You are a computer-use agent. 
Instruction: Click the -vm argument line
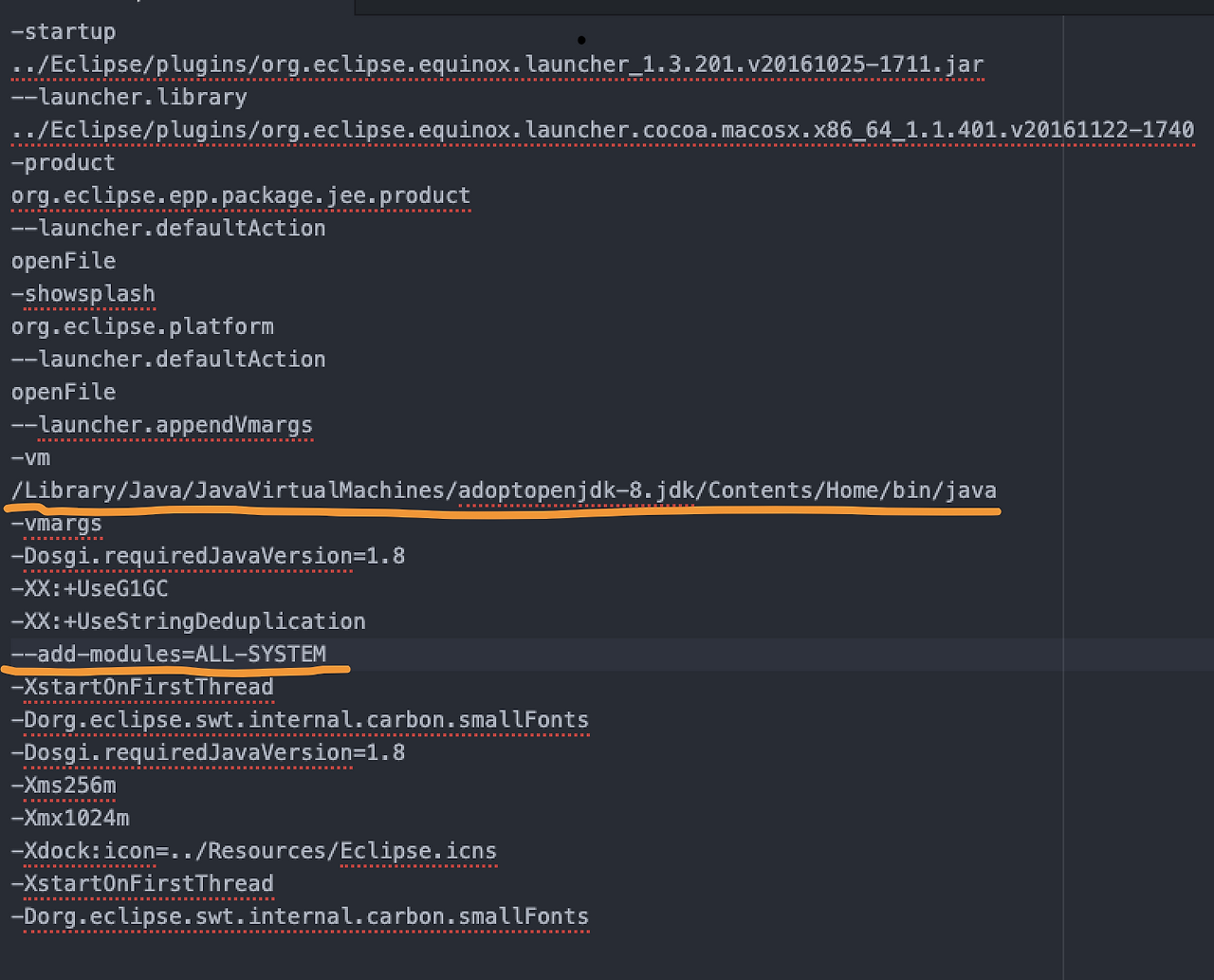30,457
